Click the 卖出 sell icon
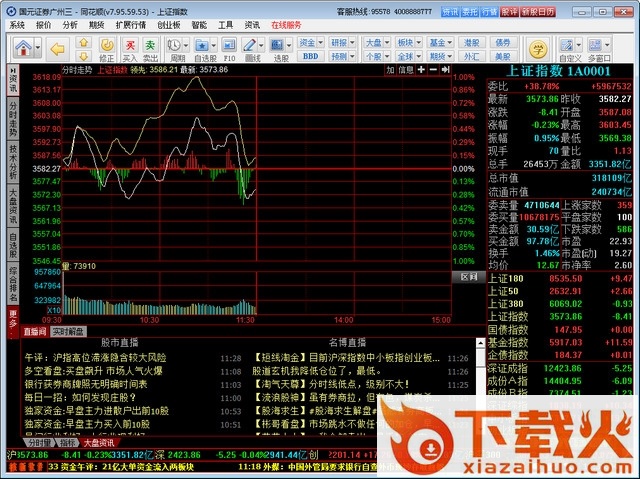This screenshot has height=479, width=640. tap(150, 49)
